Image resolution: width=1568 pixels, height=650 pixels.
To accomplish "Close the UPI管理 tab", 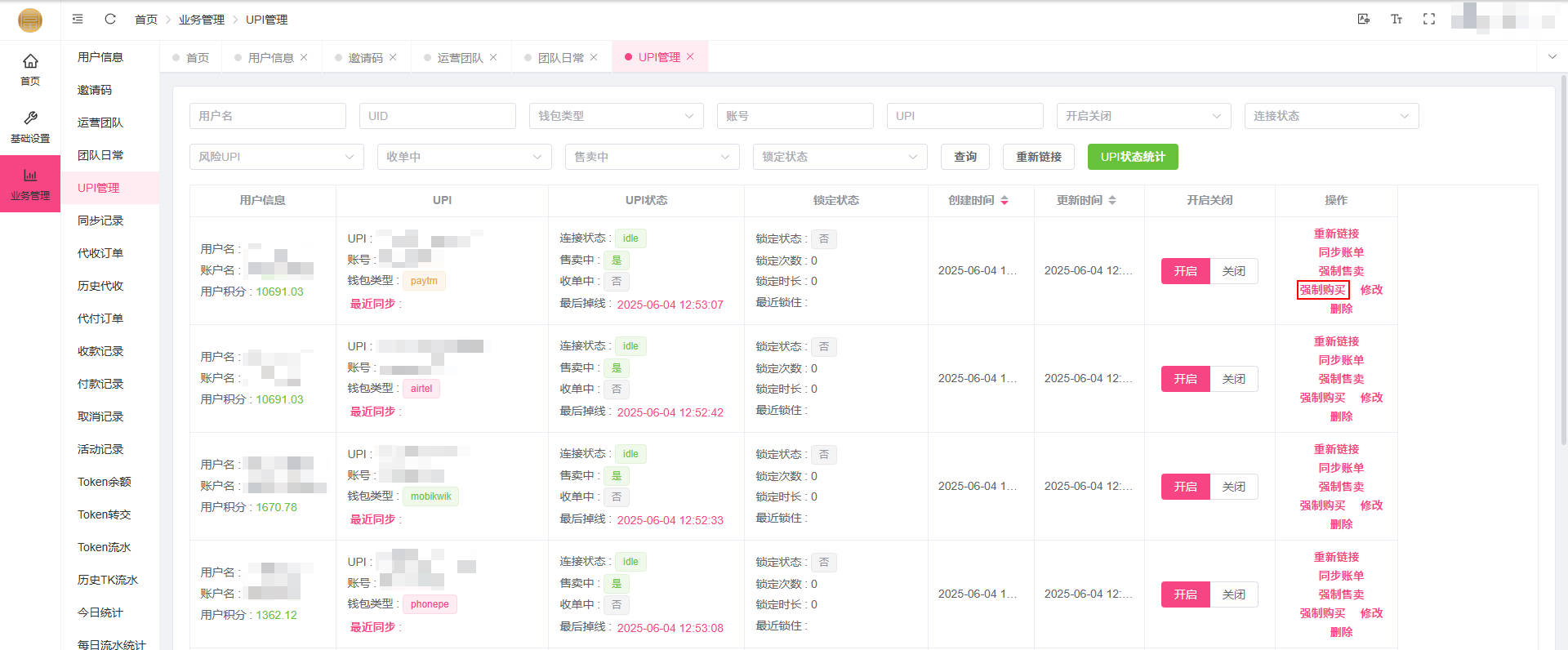I will [690, 57].
